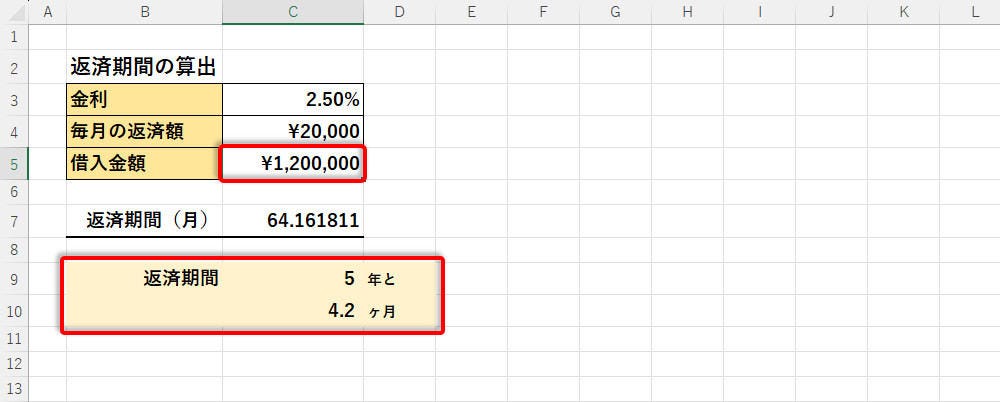Viewport: 1000px width, 402px height.
Task: Click column header H
Action: click(x=687, y=12)
